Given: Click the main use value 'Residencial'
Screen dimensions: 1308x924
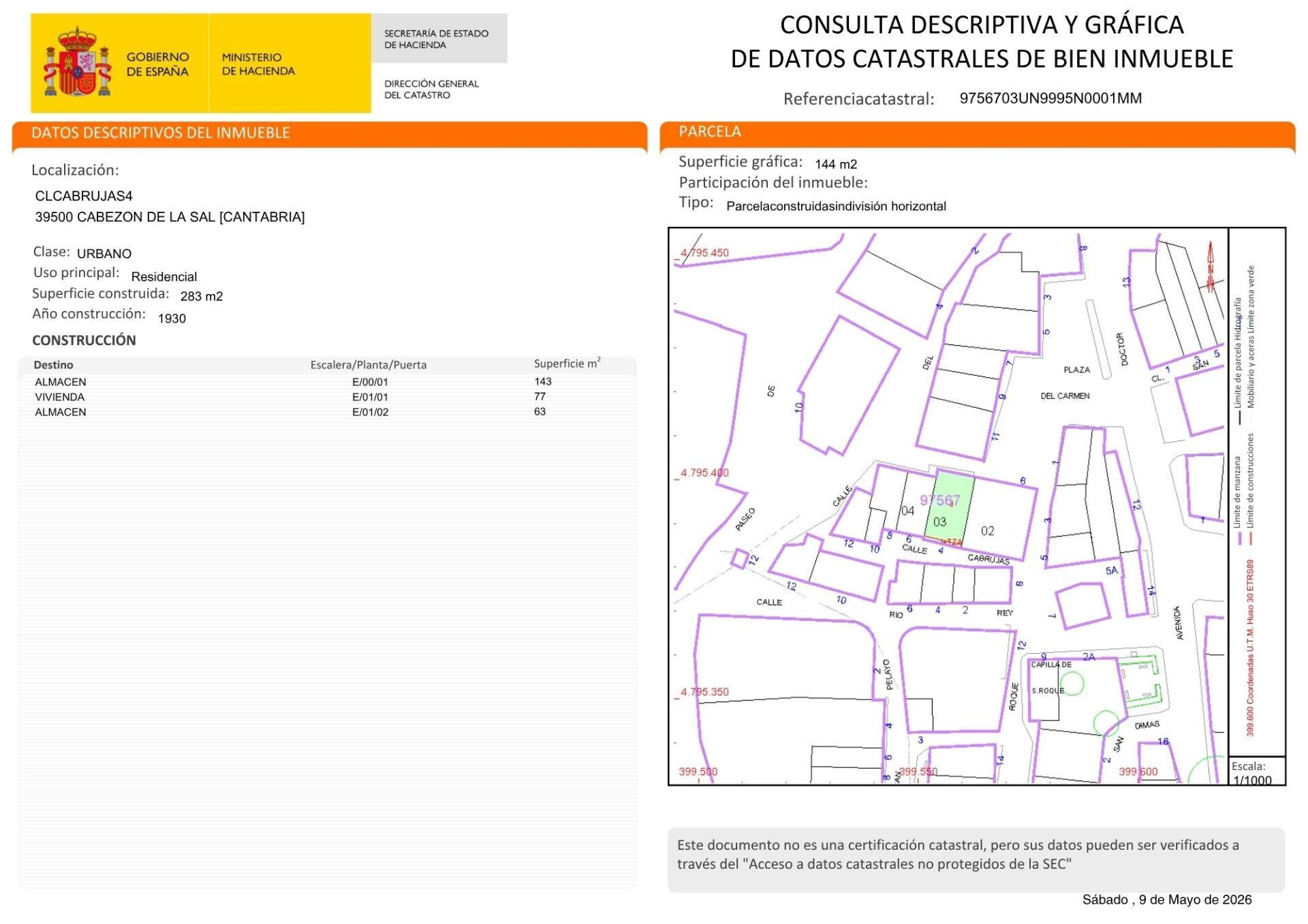Looking at the screenshot, I should 164,277.
